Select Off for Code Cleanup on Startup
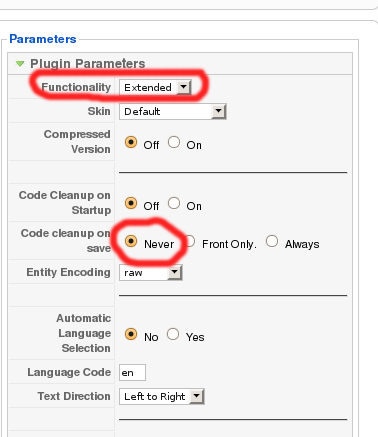This screenshot has height=437, width=378. [x=131, y=203]
